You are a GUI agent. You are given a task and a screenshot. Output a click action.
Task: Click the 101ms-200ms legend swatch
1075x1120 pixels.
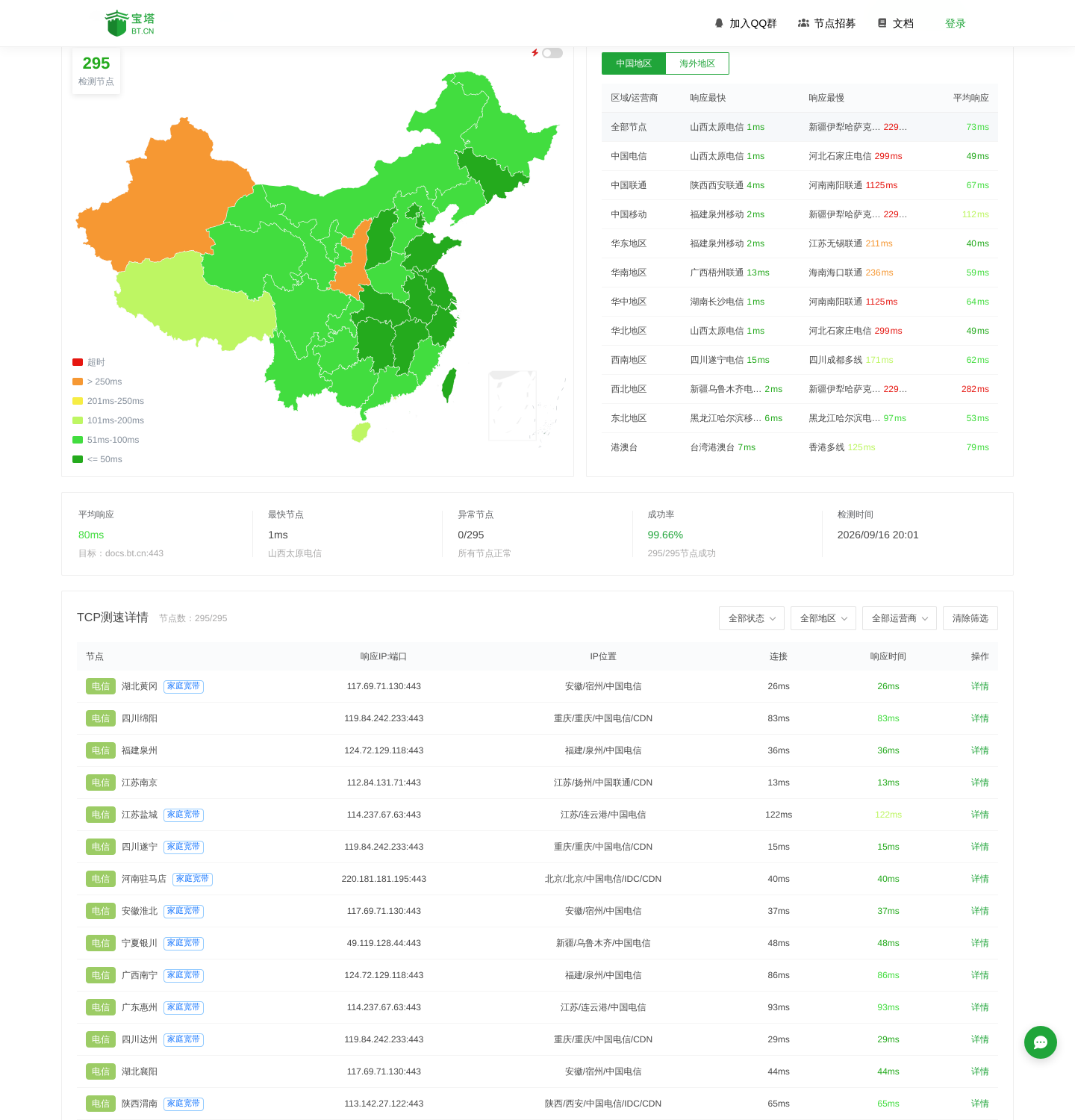coord(78,420)
